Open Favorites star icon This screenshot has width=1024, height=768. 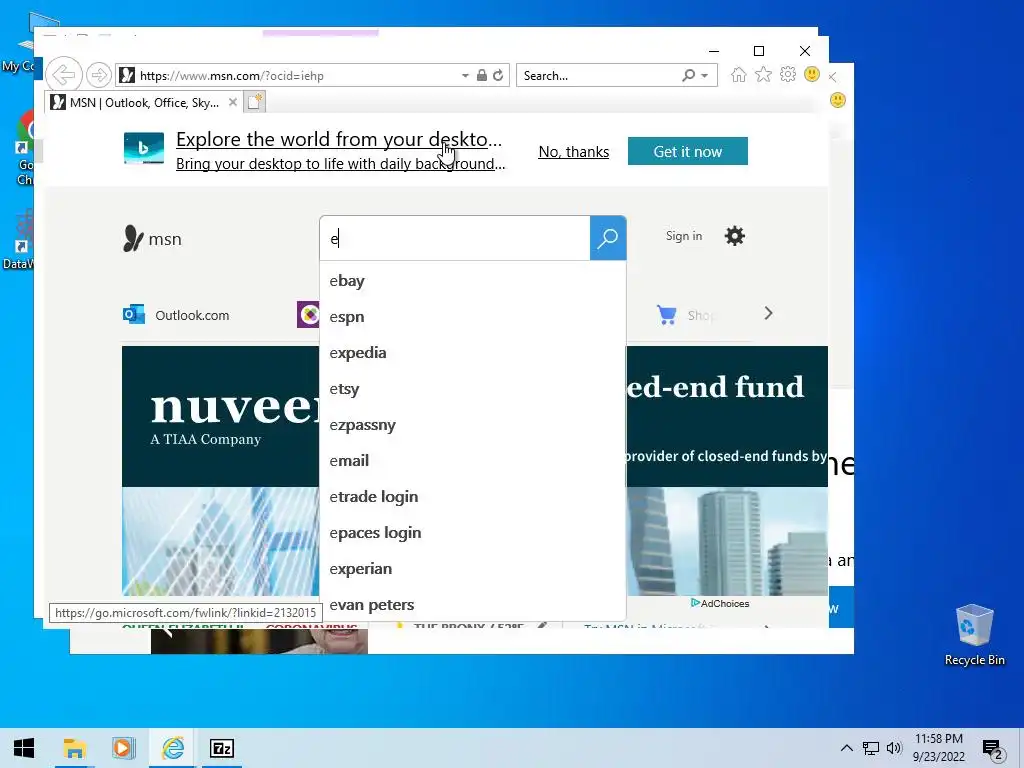pyautogui.click(x=763, y=74)
